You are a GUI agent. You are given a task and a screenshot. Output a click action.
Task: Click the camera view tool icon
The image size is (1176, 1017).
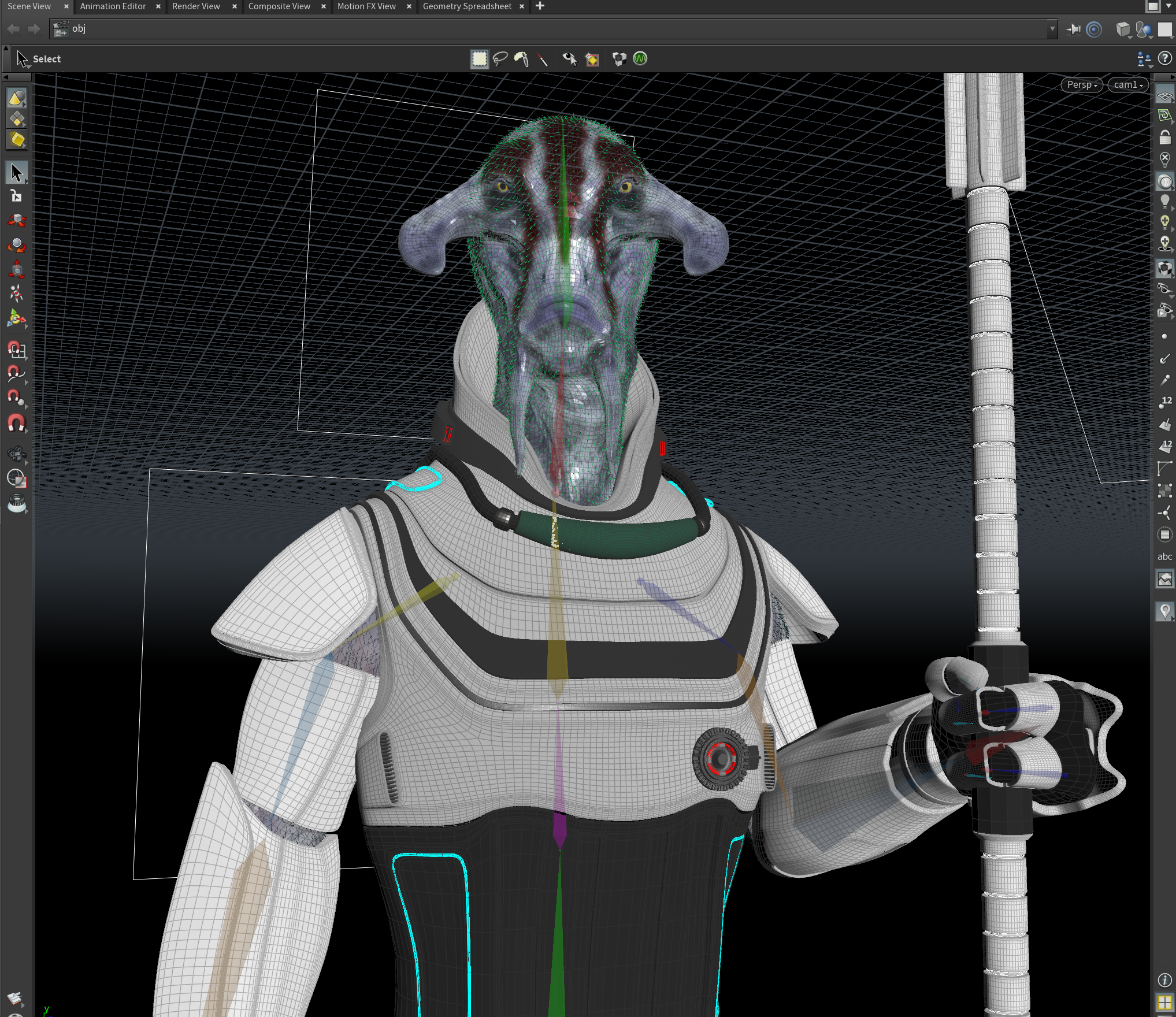pyautogui.click(x=16, y=454)
